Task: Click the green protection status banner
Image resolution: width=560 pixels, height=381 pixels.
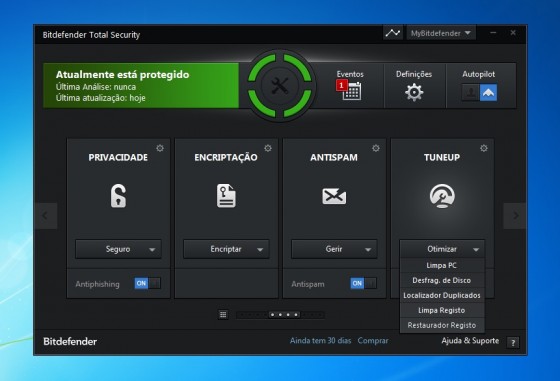Action: coord(141,86)
